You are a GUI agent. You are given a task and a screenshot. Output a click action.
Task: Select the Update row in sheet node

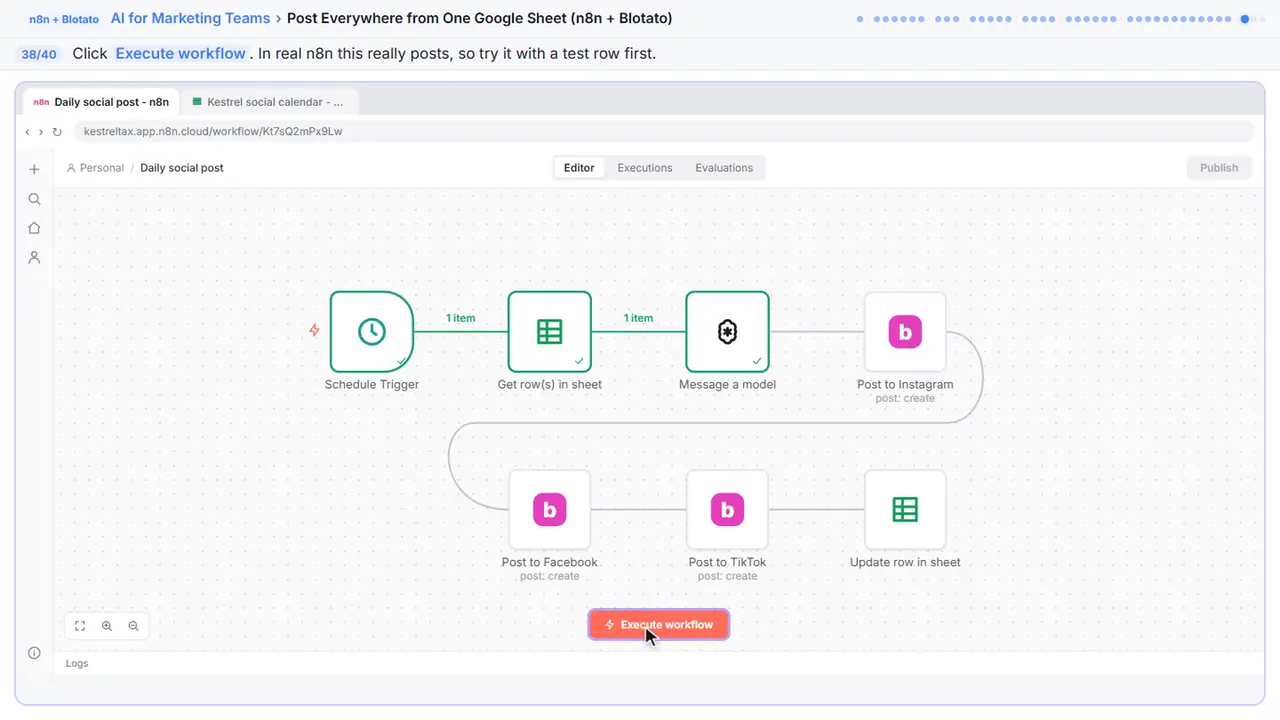click(905, 510)
